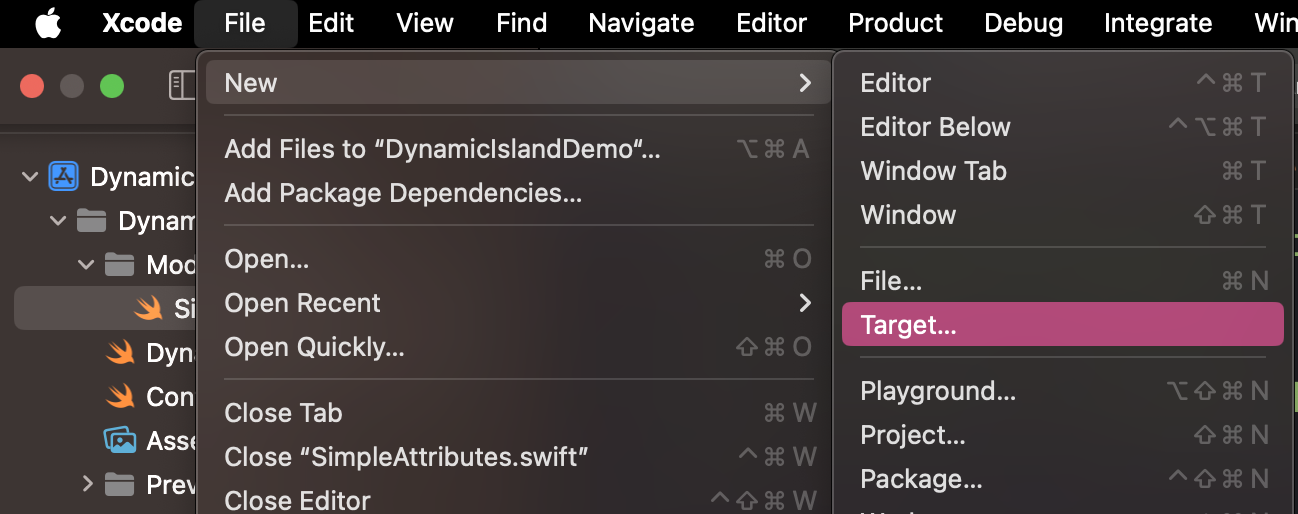1298x514 pixels.
Task: Select the Con… Swift file icon
Action: pos(120,396)
